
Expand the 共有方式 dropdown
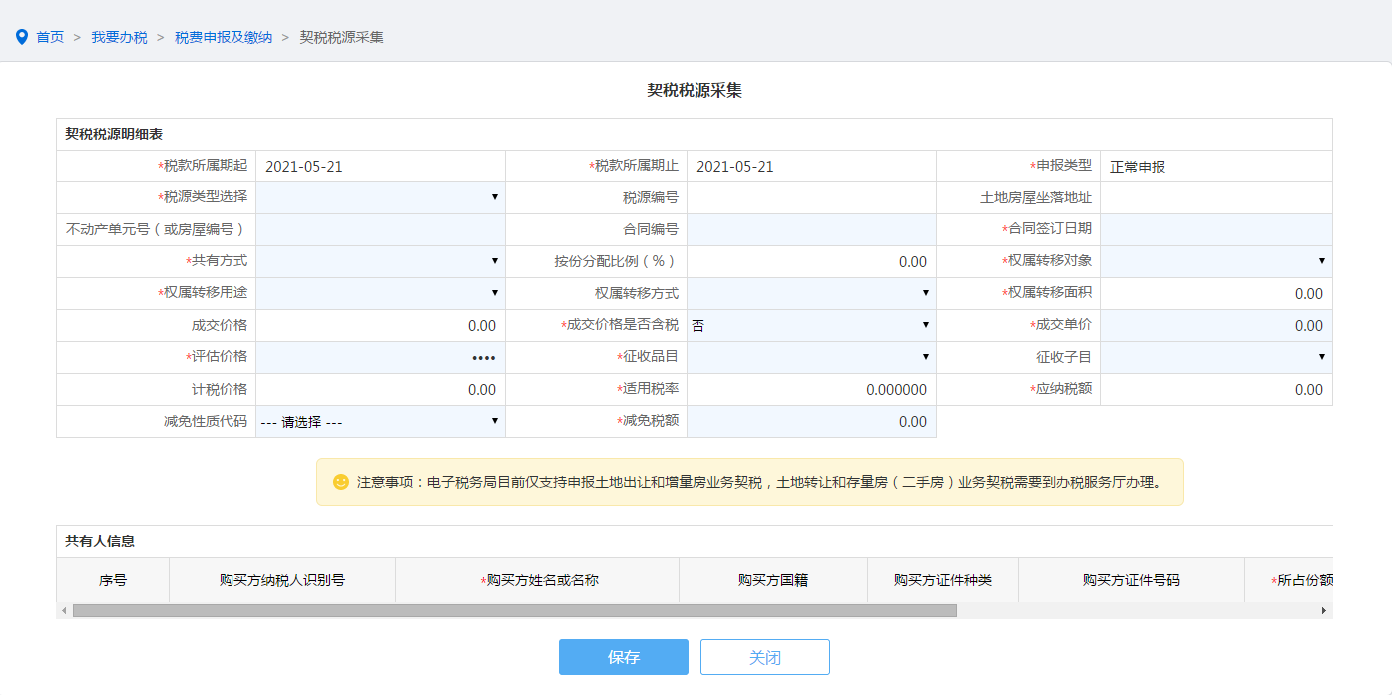[x=380, y=261]
